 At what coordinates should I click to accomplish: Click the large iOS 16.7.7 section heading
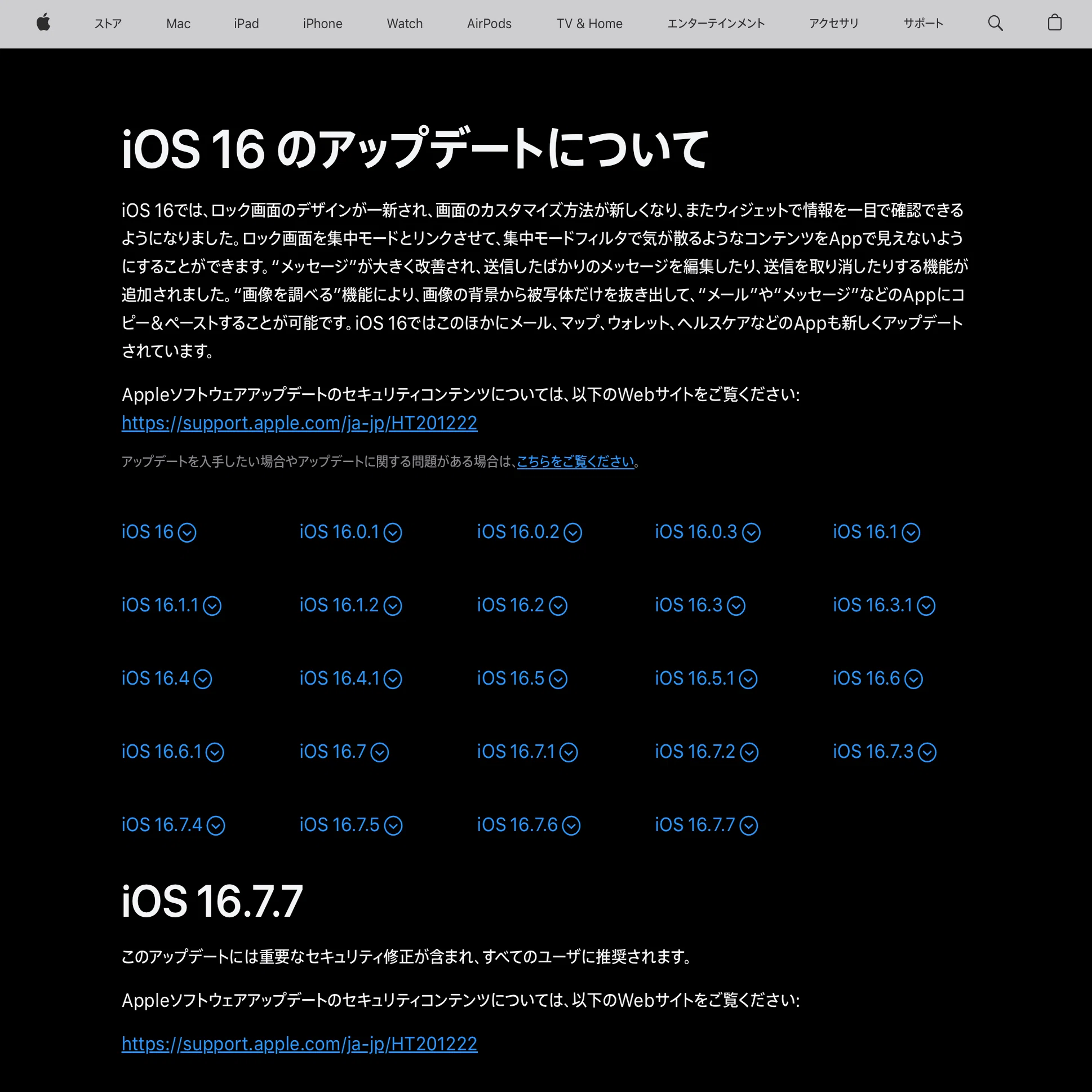pos(212,902)
